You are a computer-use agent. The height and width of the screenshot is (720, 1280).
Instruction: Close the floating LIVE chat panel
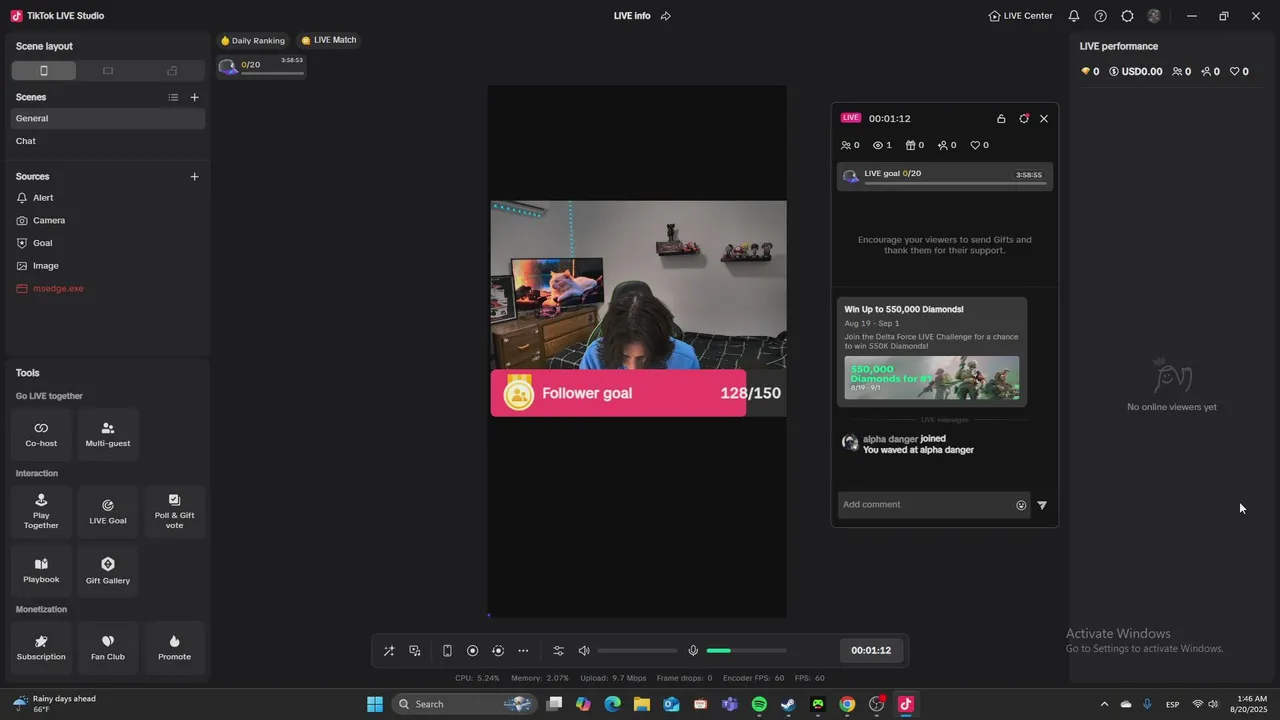coord(1044,118)
